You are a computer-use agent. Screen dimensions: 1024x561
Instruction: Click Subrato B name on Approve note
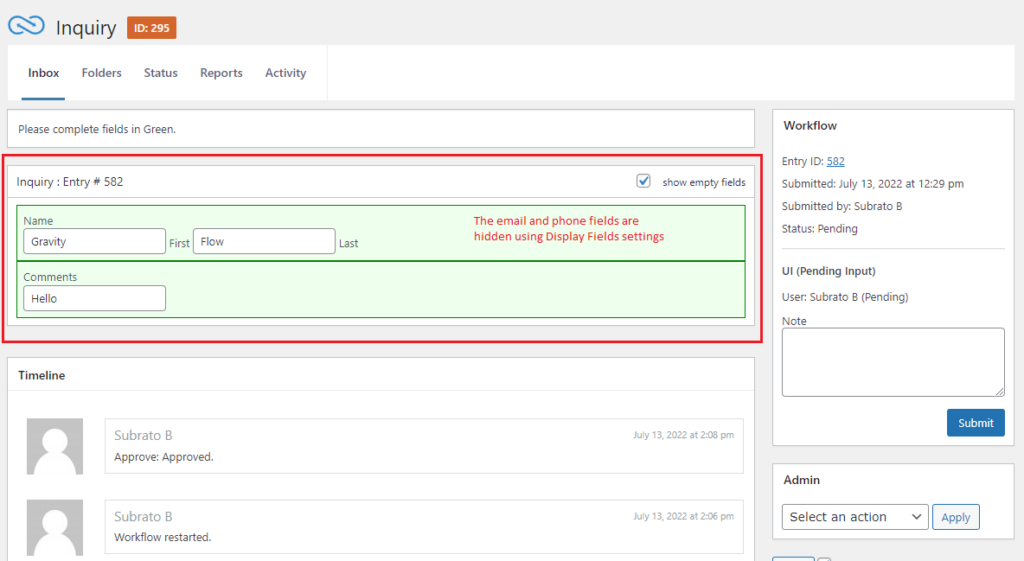point(143,435)
